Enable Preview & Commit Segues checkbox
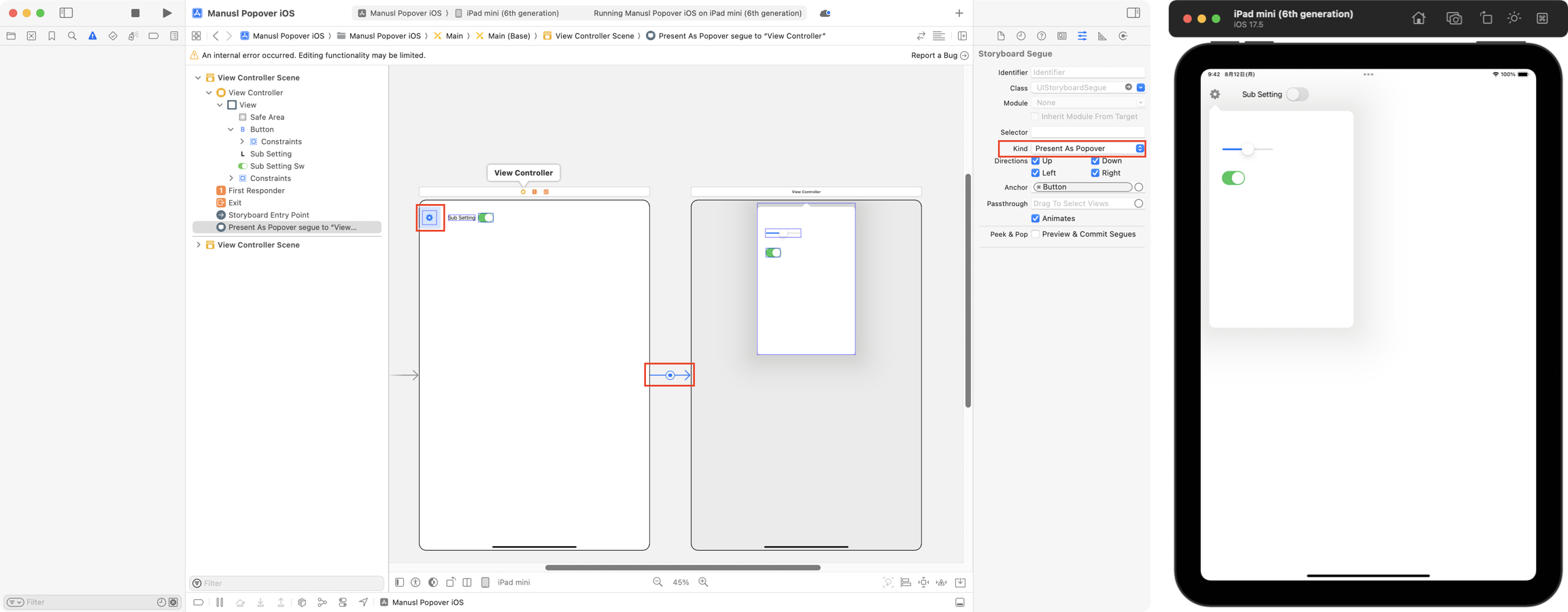The width and height of the screenshot is (1568, 612). point(1036,234)
